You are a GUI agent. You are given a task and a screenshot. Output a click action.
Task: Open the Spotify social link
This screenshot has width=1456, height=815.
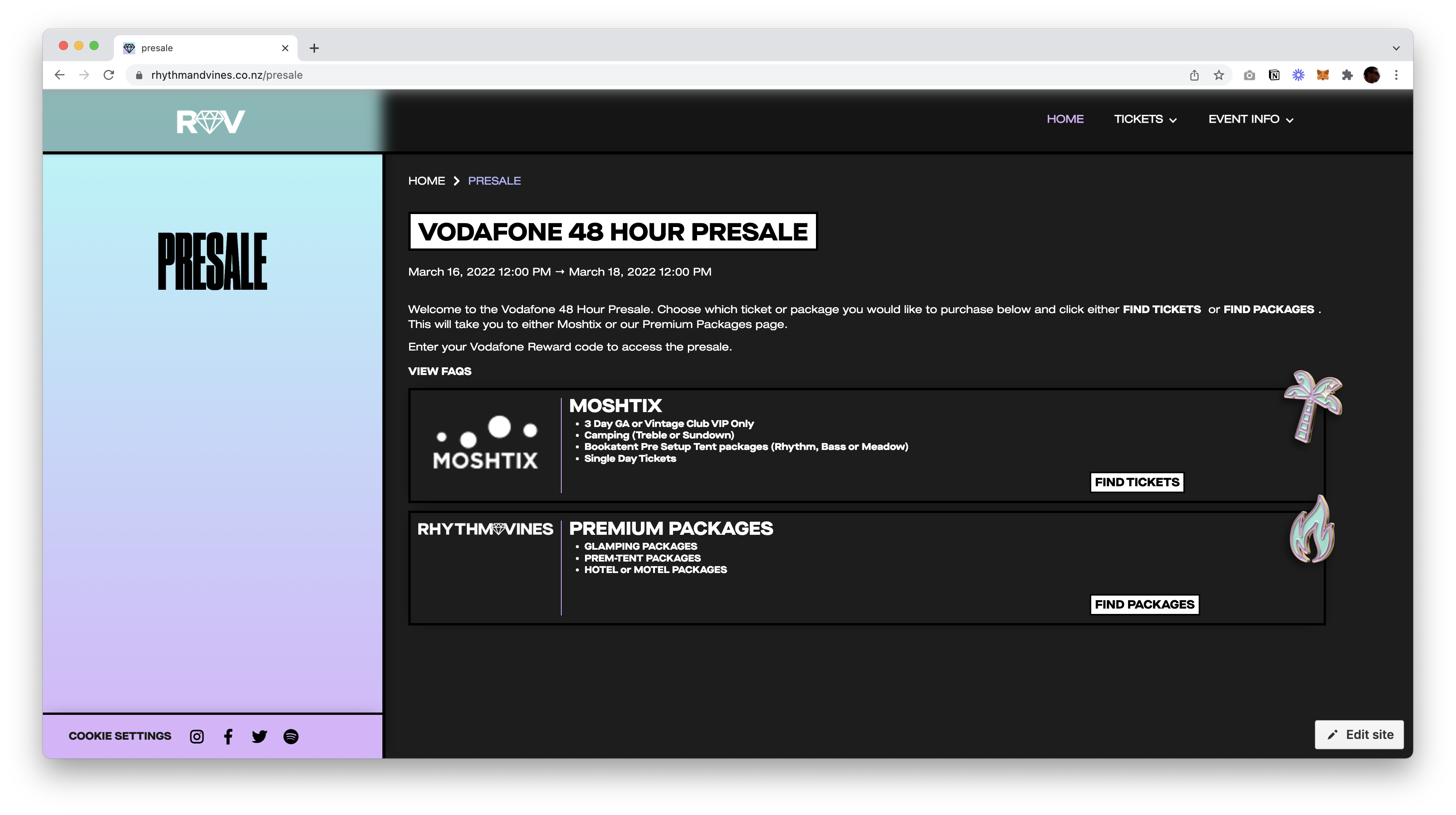pos(291,736)
